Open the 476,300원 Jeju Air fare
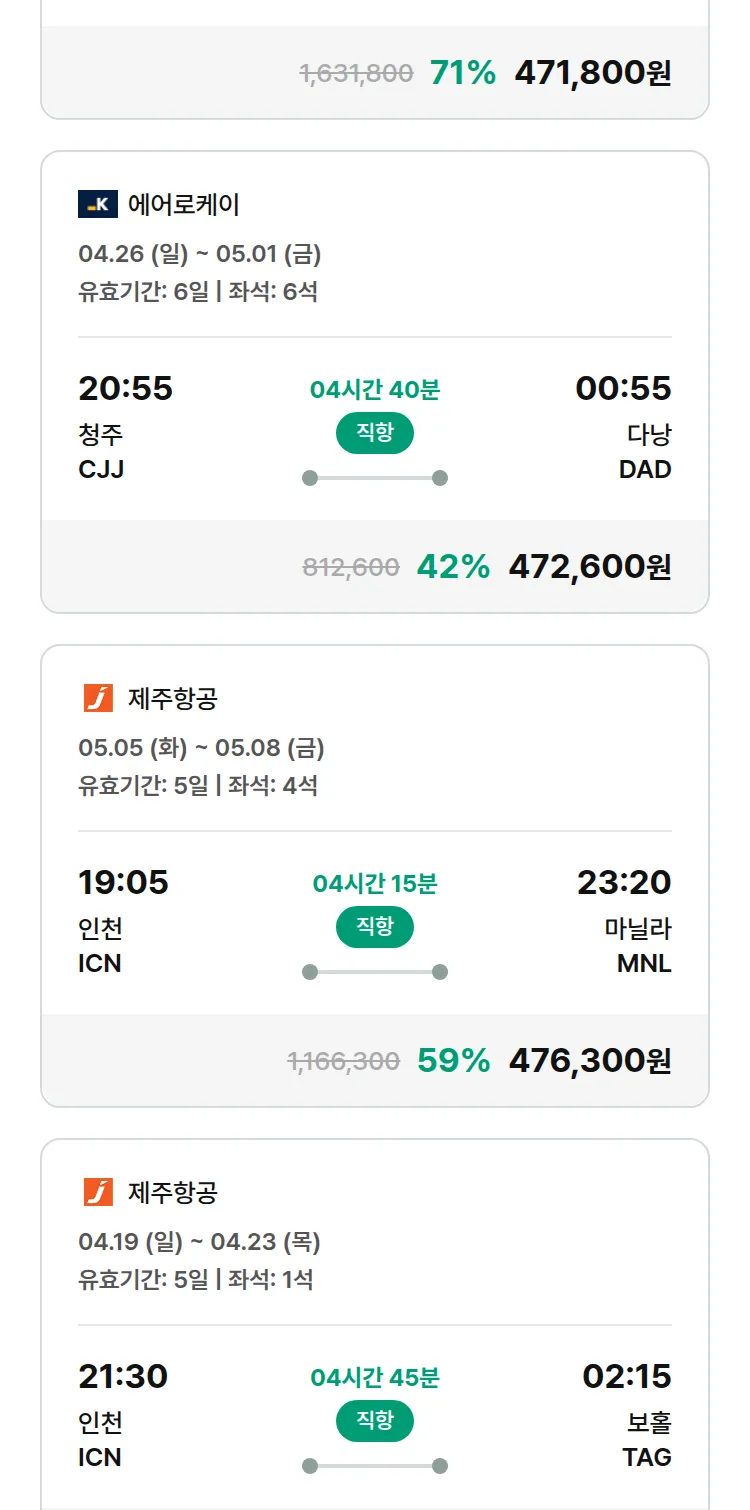 [590, 1061]
